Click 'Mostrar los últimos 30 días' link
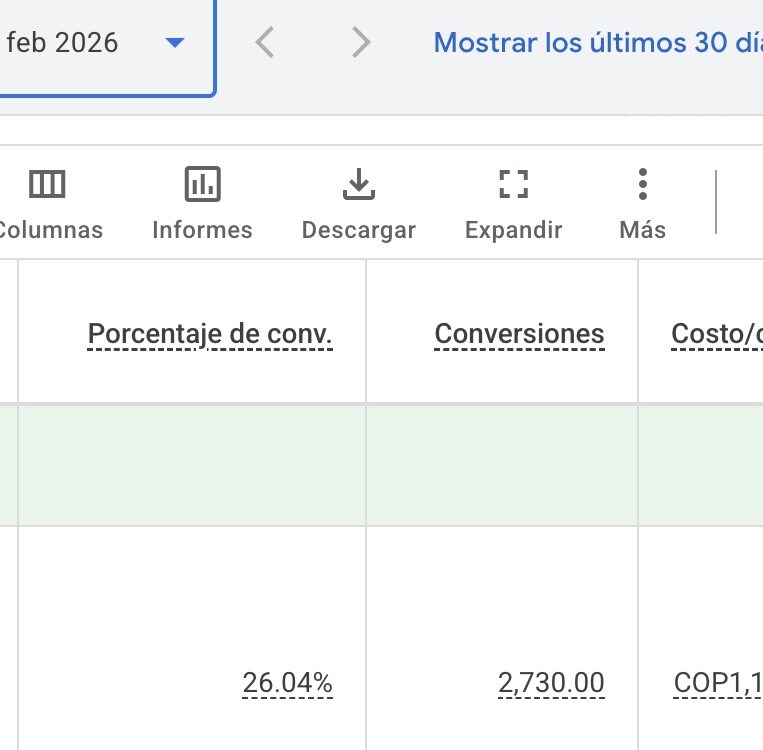 (597, 42)
